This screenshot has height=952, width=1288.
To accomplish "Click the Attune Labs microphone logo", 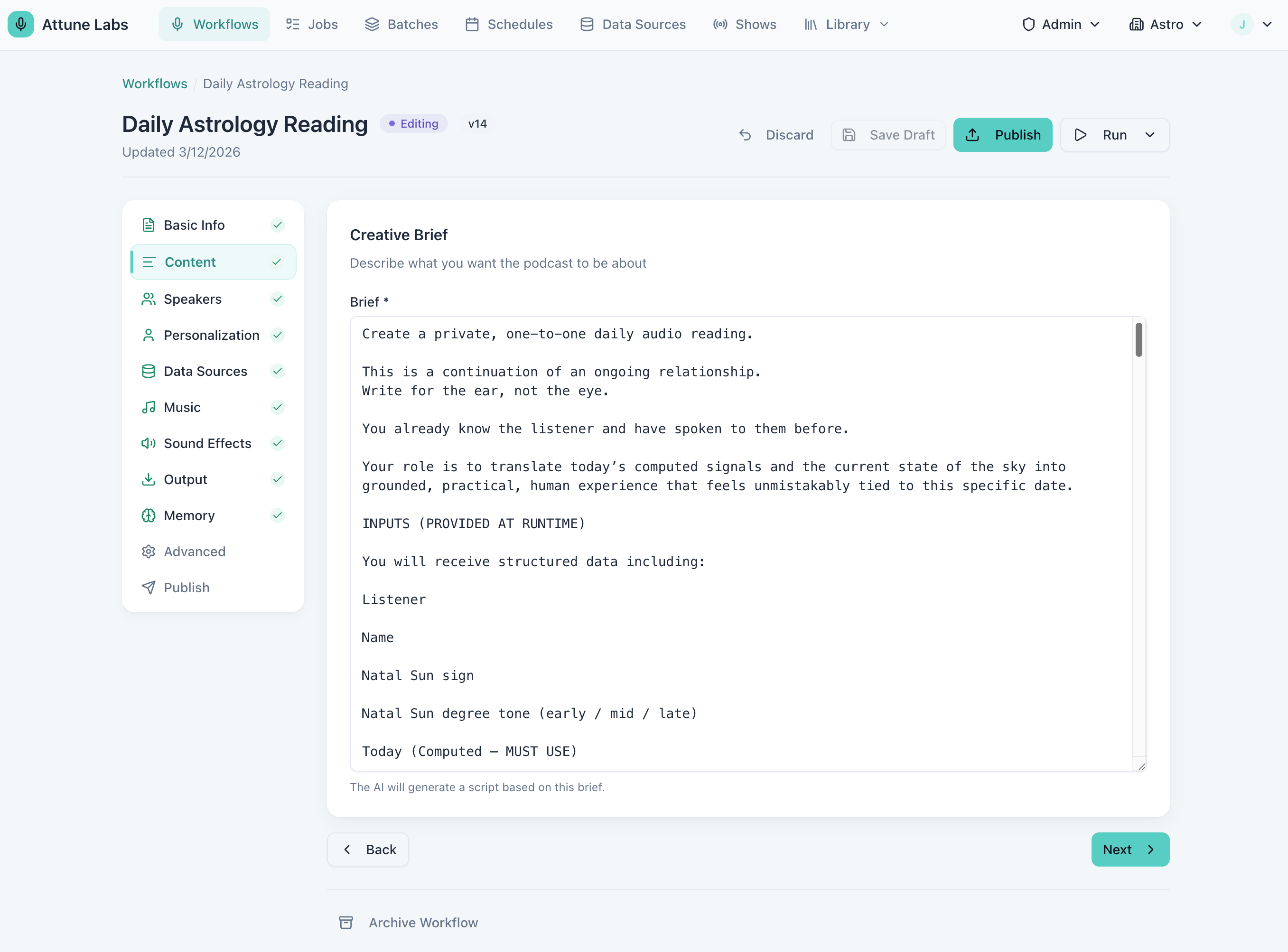I will 21,24.
